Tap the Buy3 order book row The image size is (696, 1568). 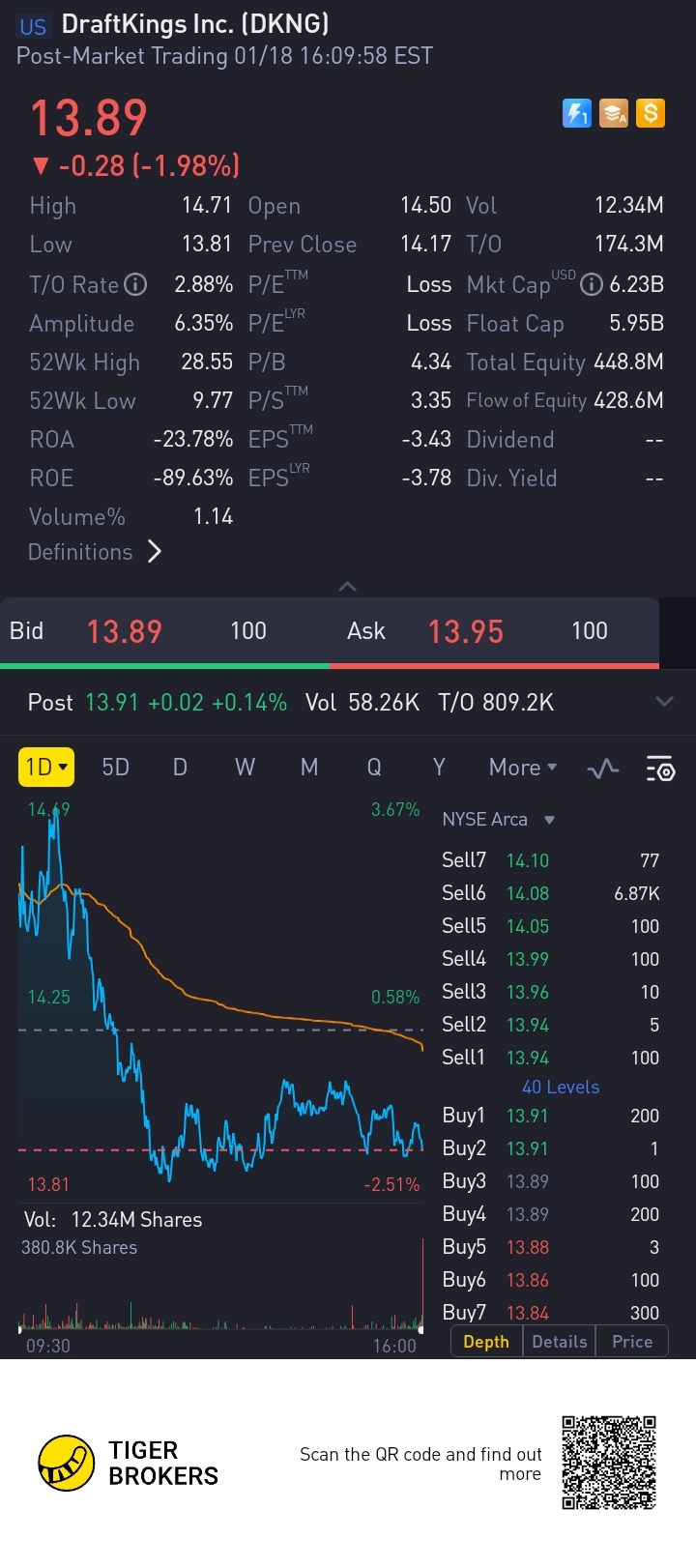(551, 1181)
